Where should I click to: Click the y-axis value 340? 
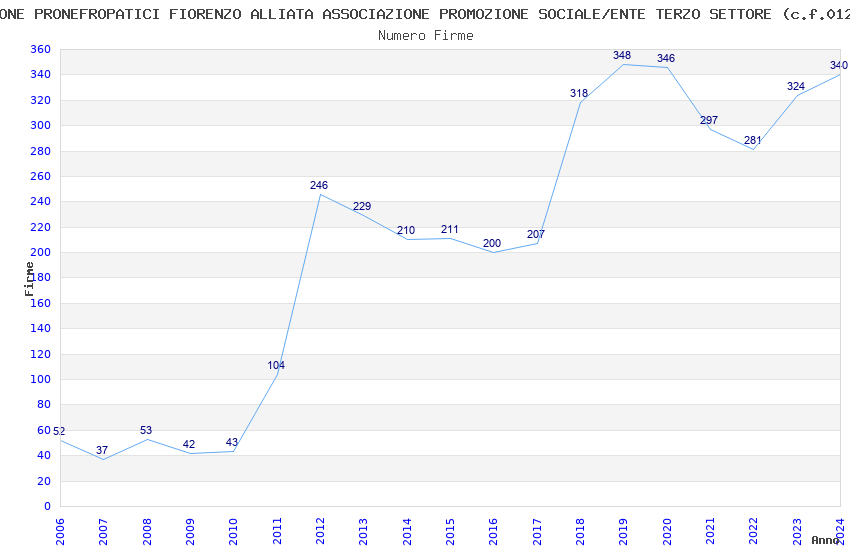click(41, 74)
